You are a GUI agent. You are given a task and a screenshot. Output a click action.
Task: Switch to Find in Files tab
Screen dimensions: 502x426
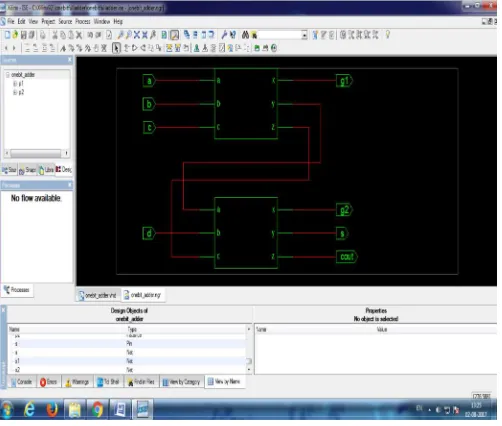tap(141, 382)
